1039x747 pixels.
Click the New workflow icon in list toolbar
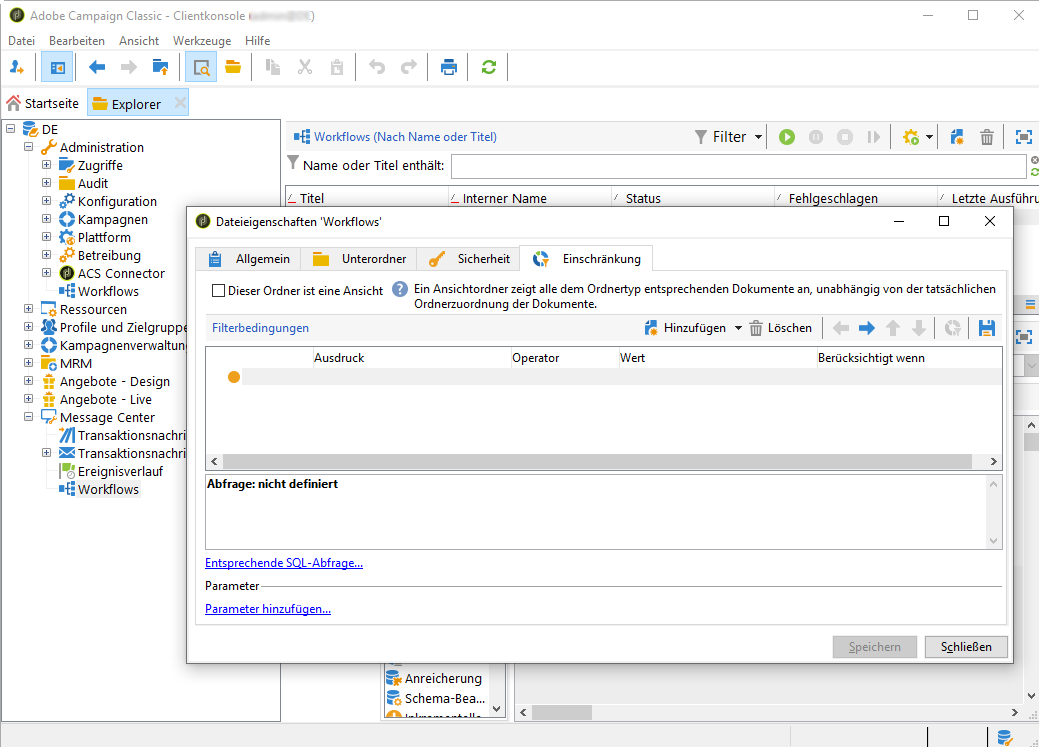(957, 137)
